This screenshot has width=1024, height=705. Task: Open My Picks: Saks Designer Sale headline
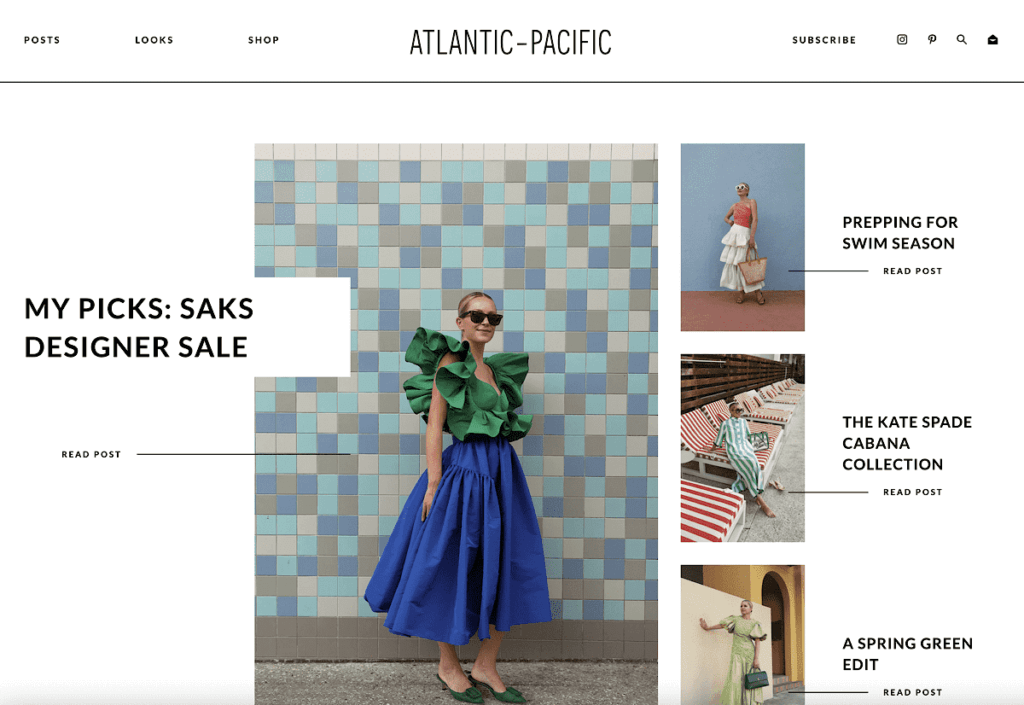click(139, 328)
